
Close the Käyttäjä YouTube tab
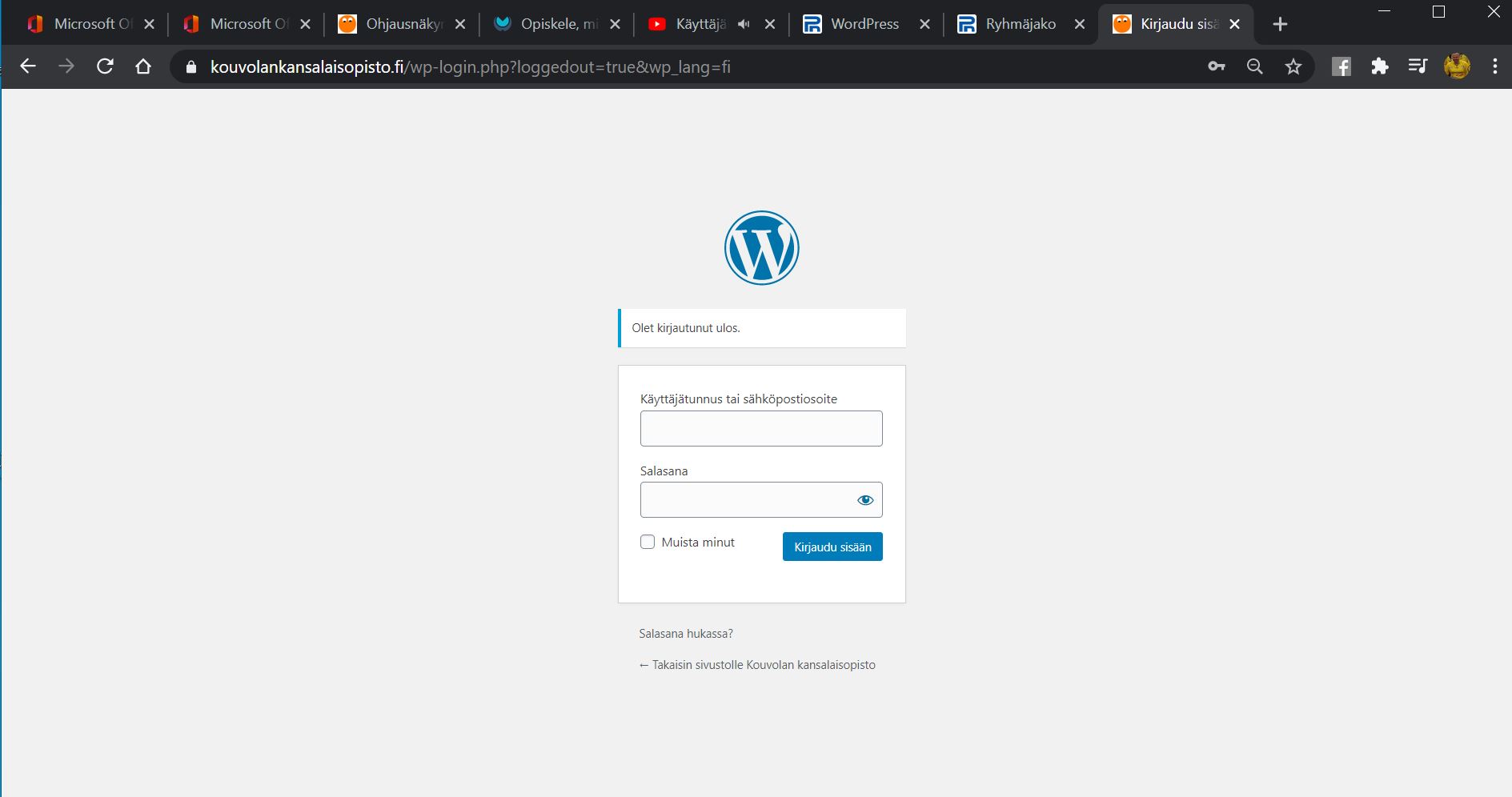(770, 24)
